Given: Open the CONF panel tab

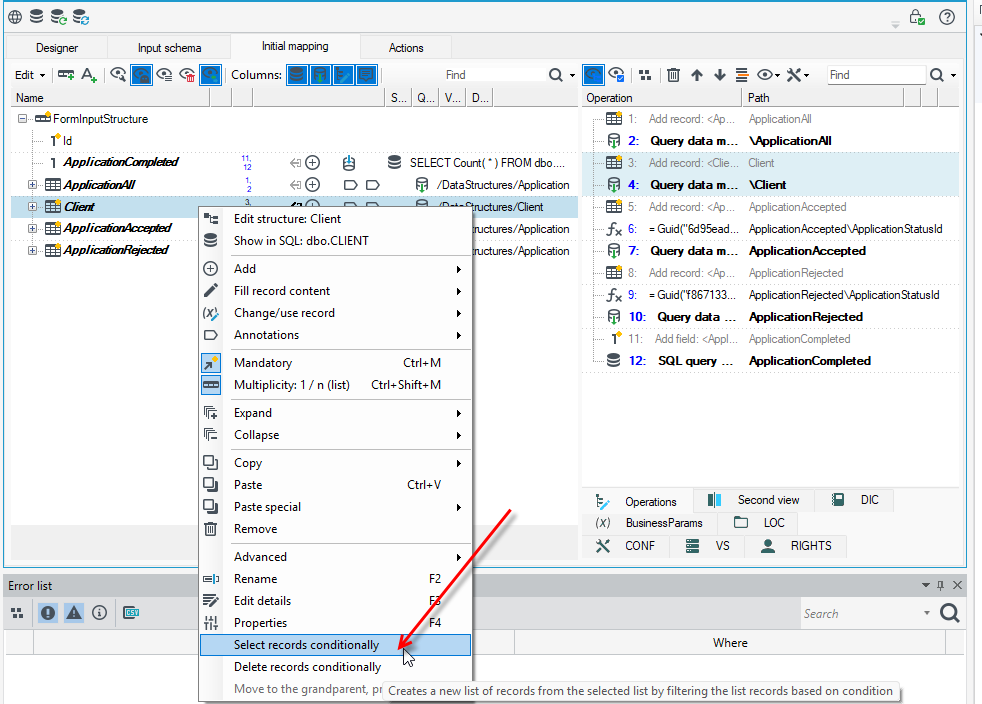Looking at the screenshot, I should point(626,546).
